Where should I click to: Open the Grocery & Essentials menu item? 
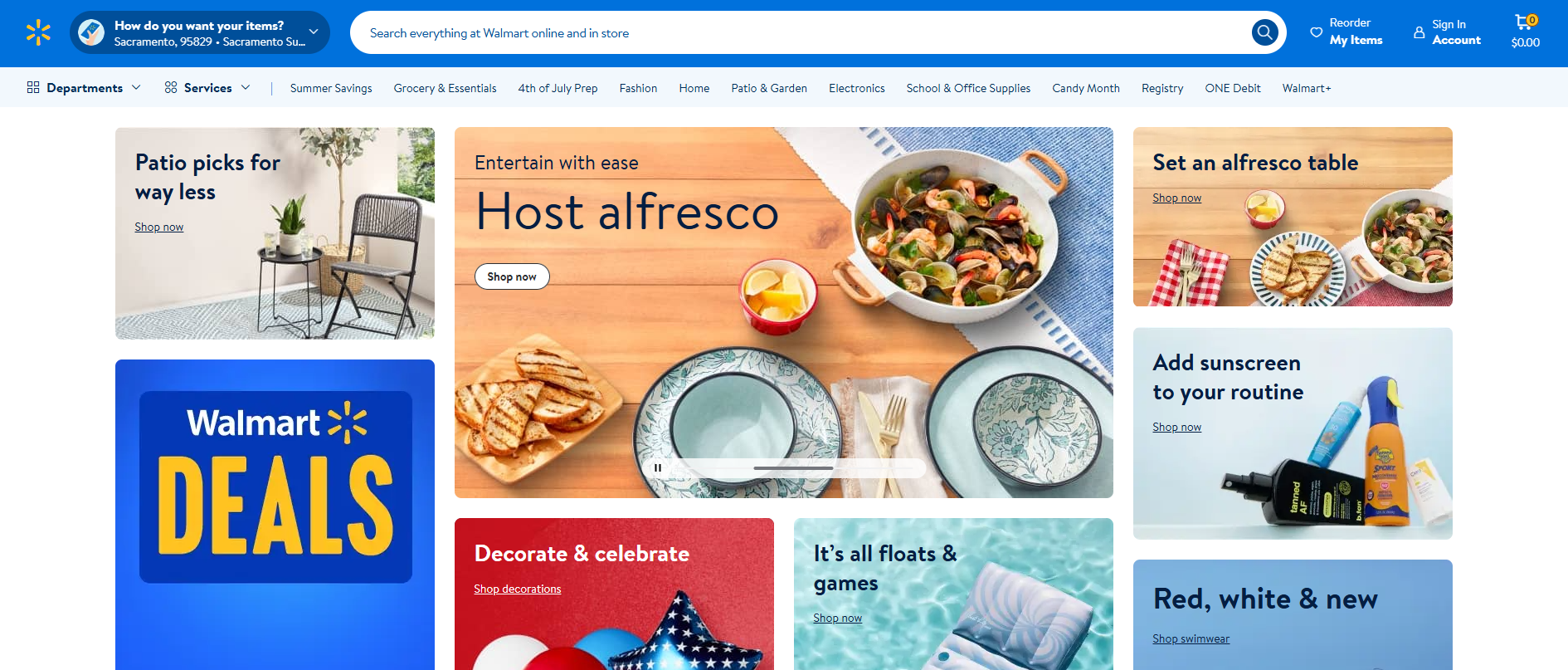445,88
